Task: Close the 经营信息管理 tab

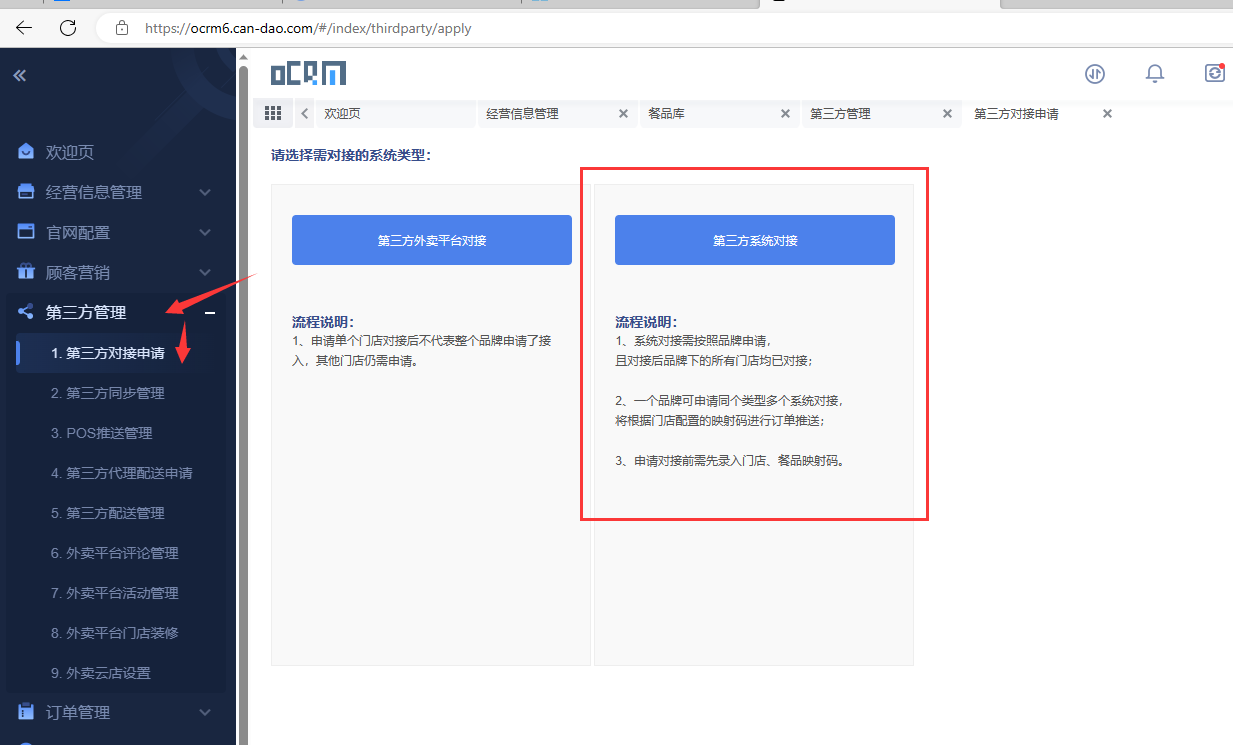Action: 623,114
